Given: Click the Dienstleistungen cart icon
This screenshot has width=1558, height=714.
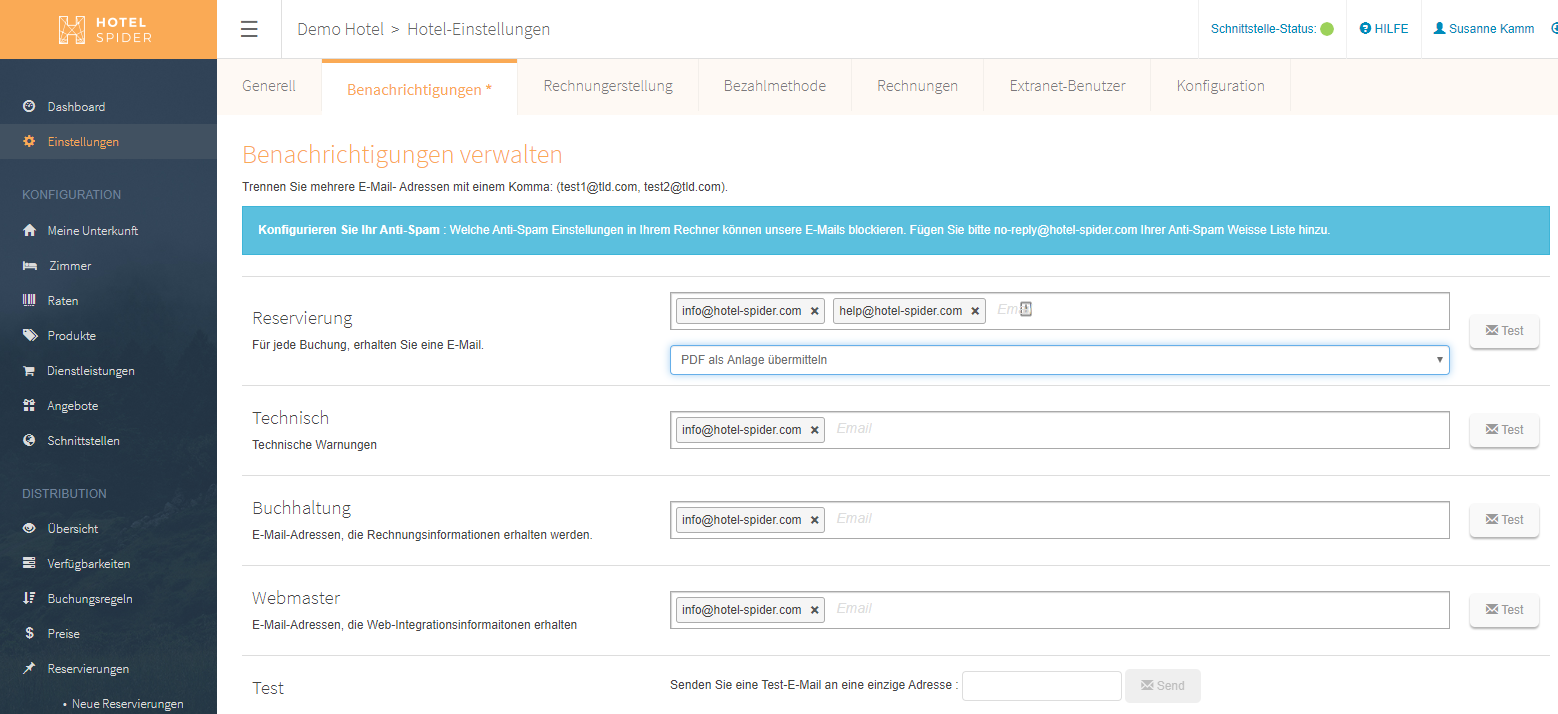Looking at the screenshot, I should coord(29,370).
